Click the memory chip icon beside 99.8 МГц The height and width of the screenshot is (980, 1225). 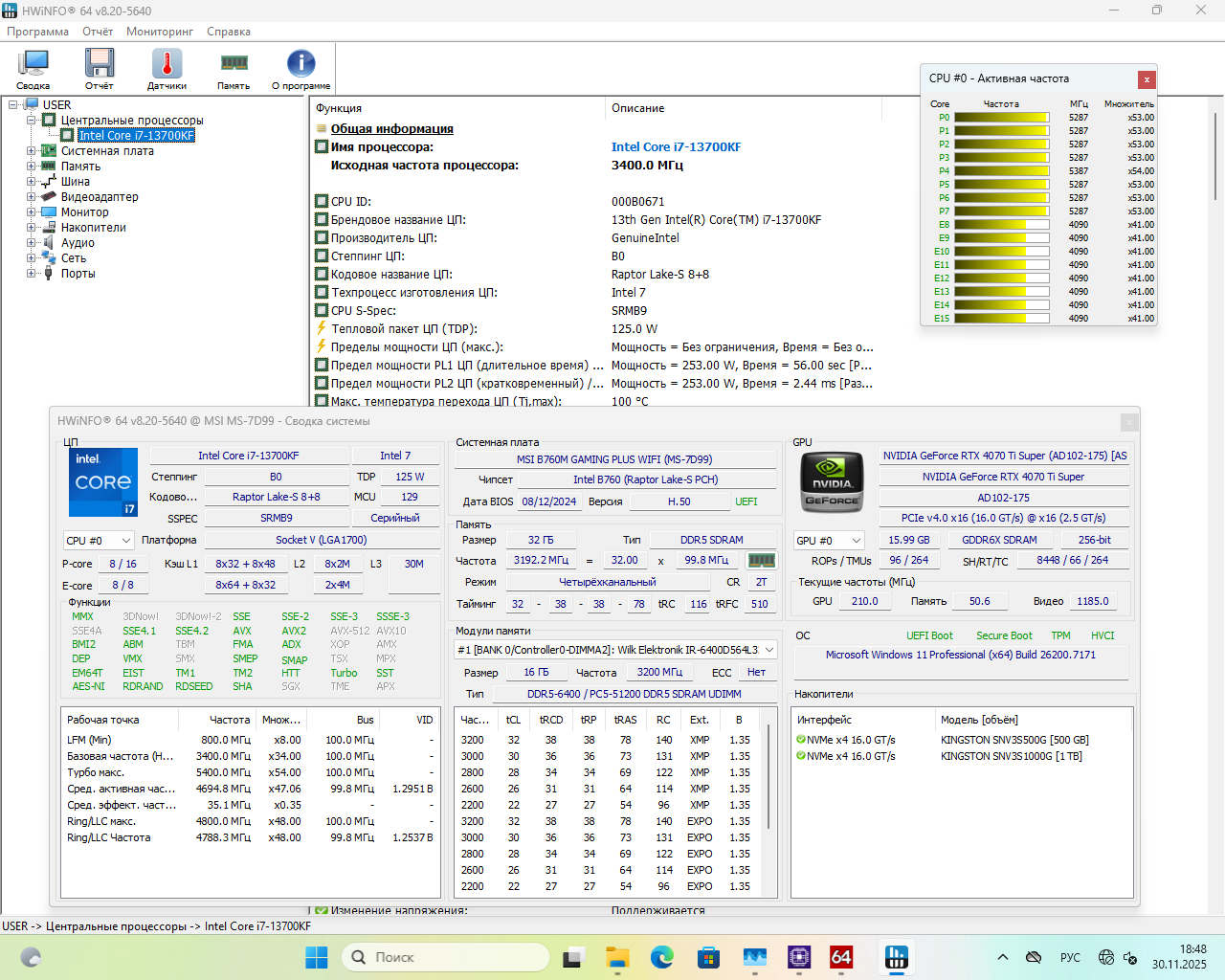(762, 561)
